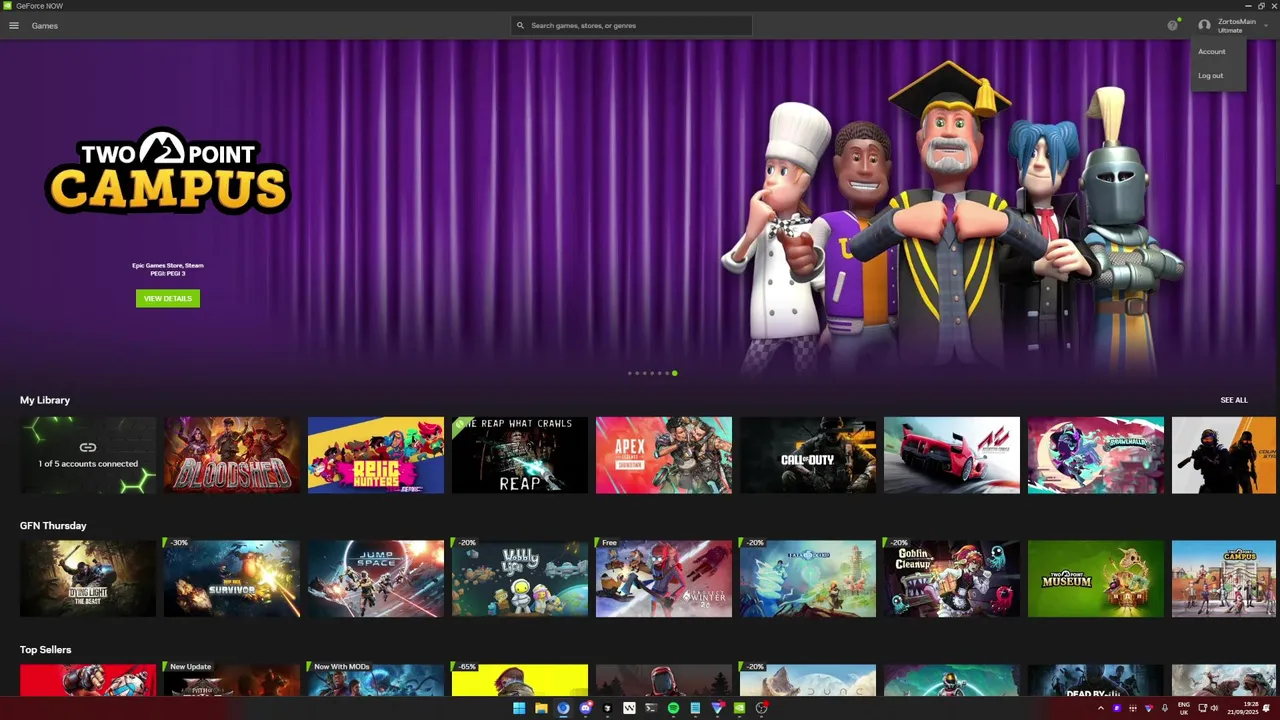This screenshot has height=720, width=1280.
Task: Click the My Library heading
Action: click(x=45, y=400)
